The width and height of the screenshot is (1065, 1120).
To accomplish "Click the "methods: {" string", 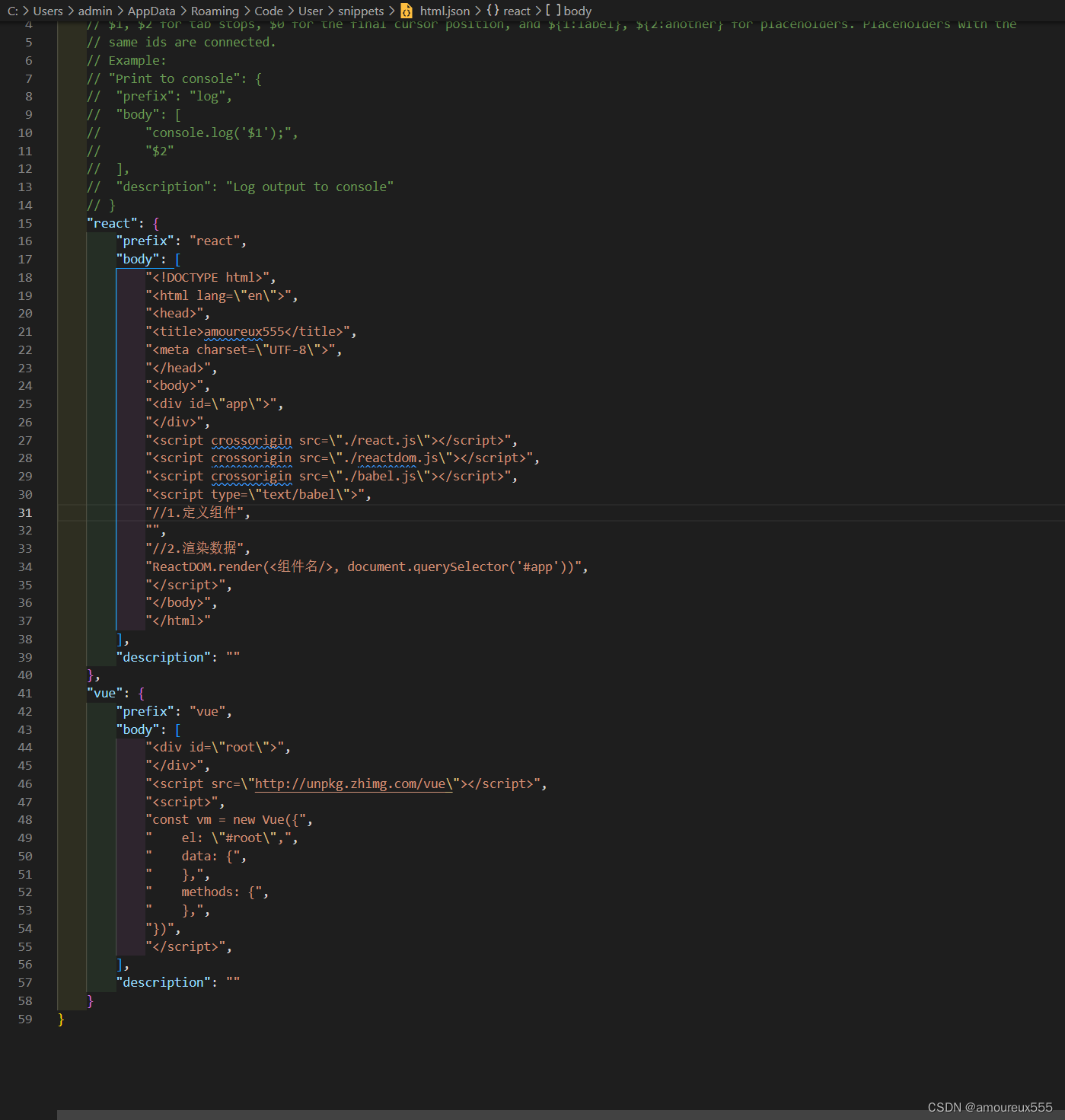I will [x=204, y=892].
